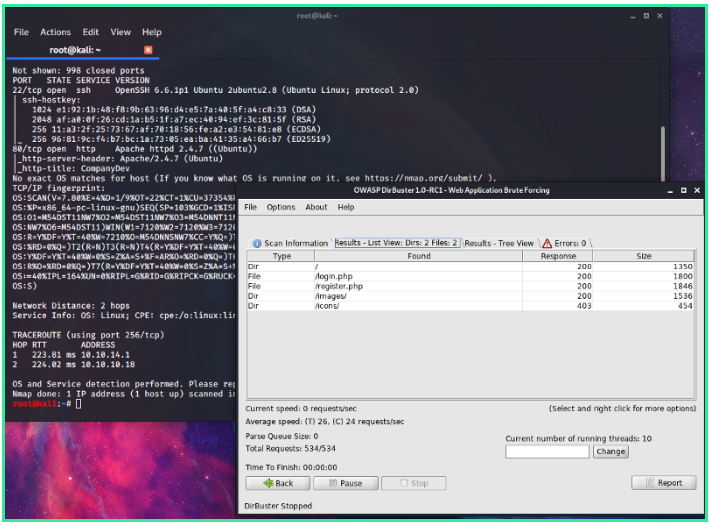
Task: Sort results by the Response column
Action: pos(558,256)
